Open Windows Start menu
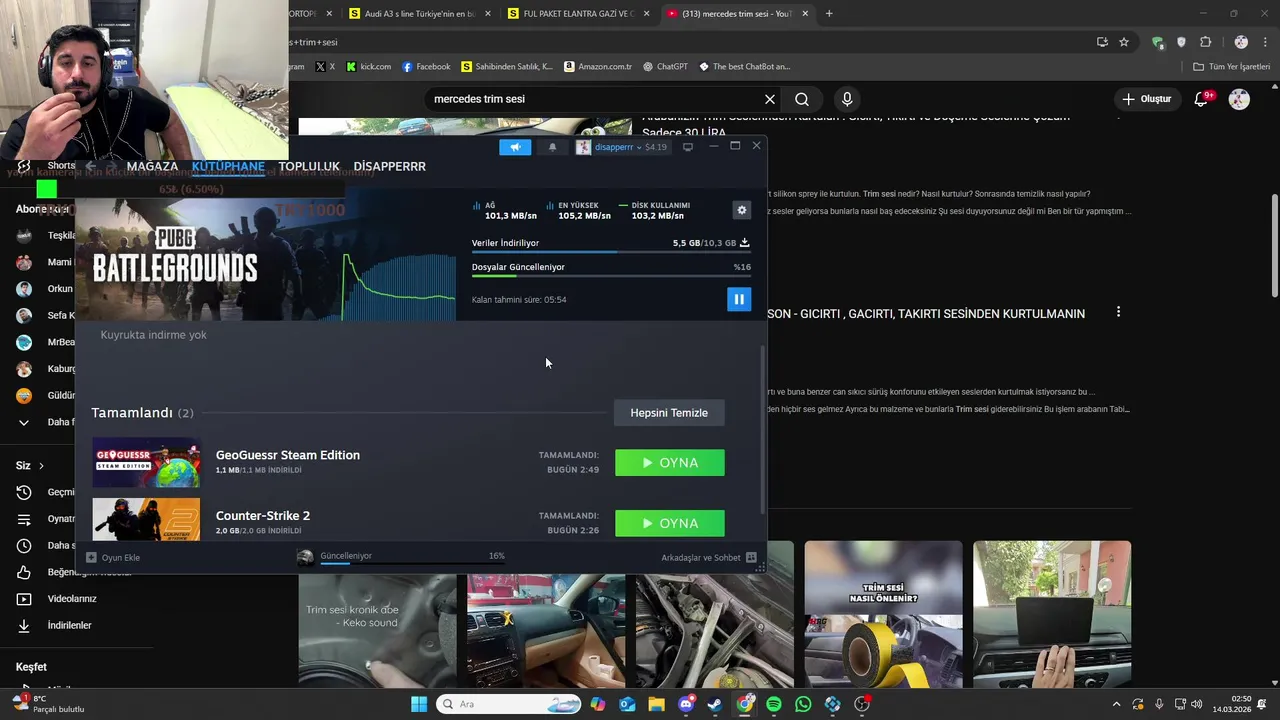Screen dimensions: 1280x720 point(419,704)
